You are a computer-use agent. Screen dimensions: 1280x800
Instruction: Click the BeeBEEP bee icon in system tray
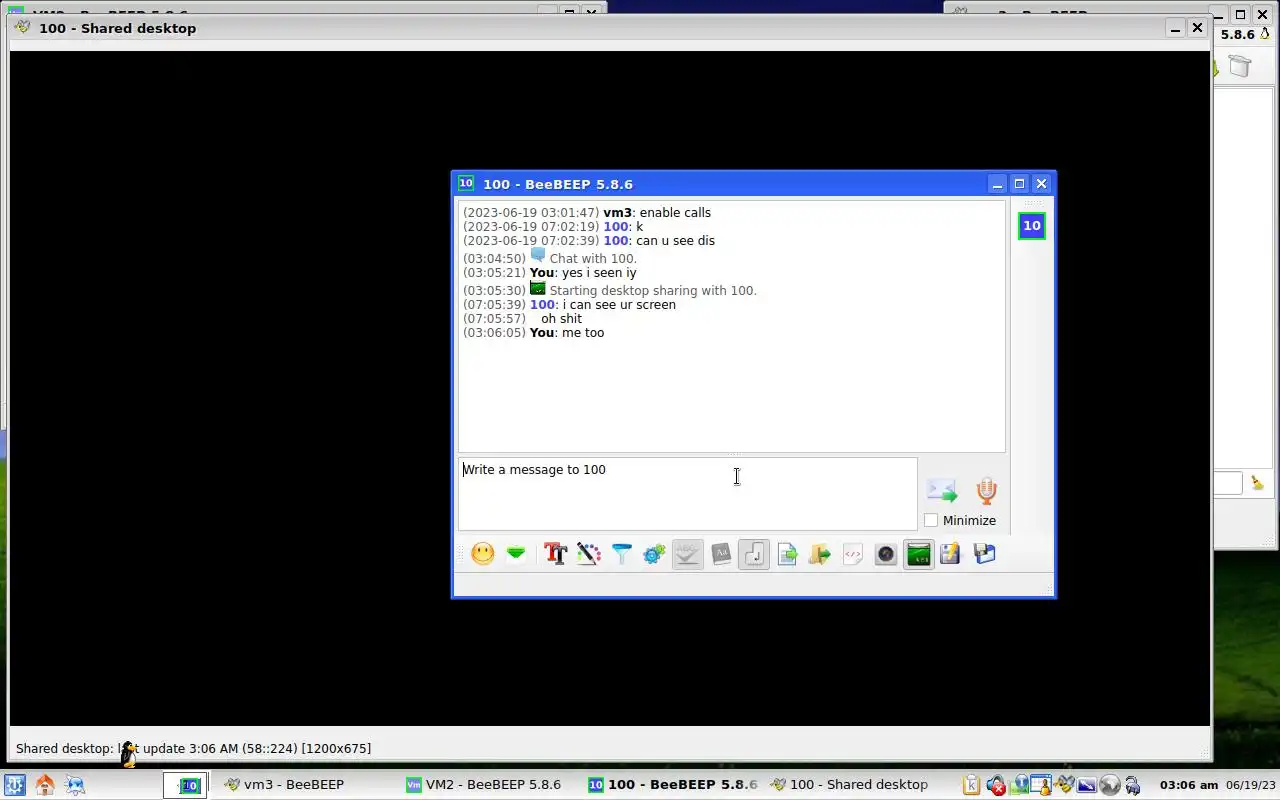(1064, 785)
